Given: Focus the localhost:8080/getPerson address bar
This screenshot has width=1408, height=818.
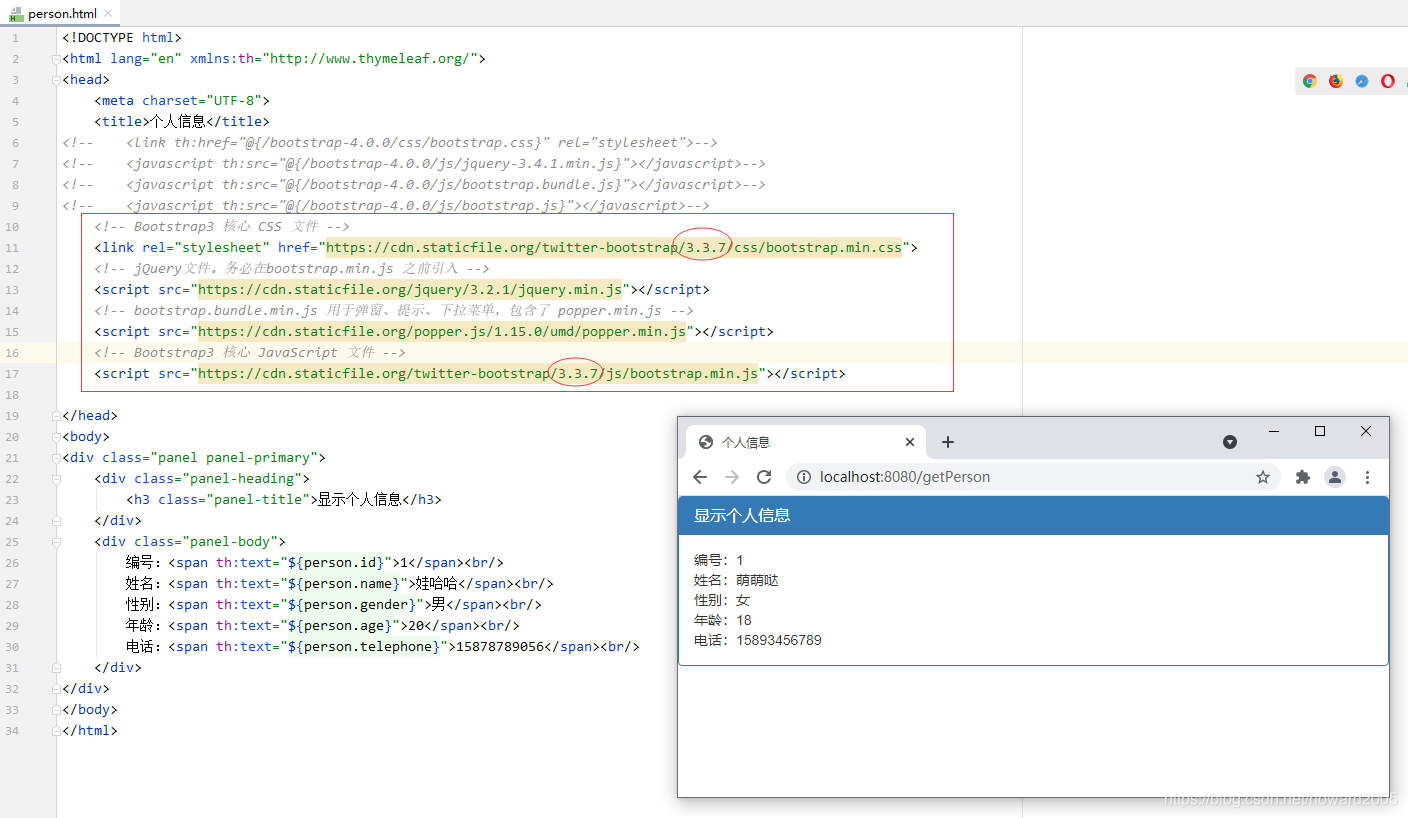Looking at the screenshot, I should pos(1034,477).
